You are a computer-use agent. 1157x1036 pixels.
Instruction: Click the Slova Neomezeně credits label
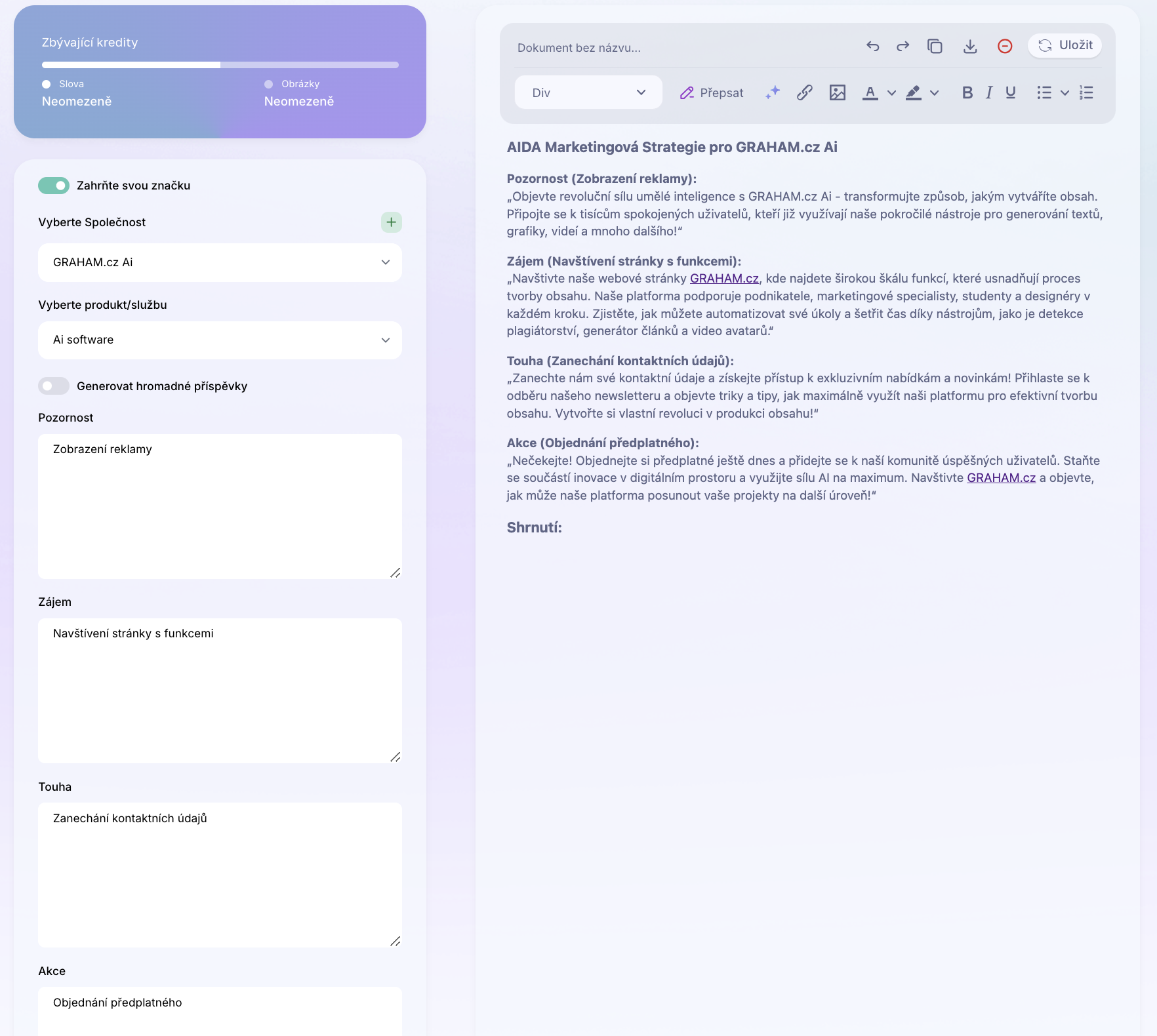pos(77,93)
